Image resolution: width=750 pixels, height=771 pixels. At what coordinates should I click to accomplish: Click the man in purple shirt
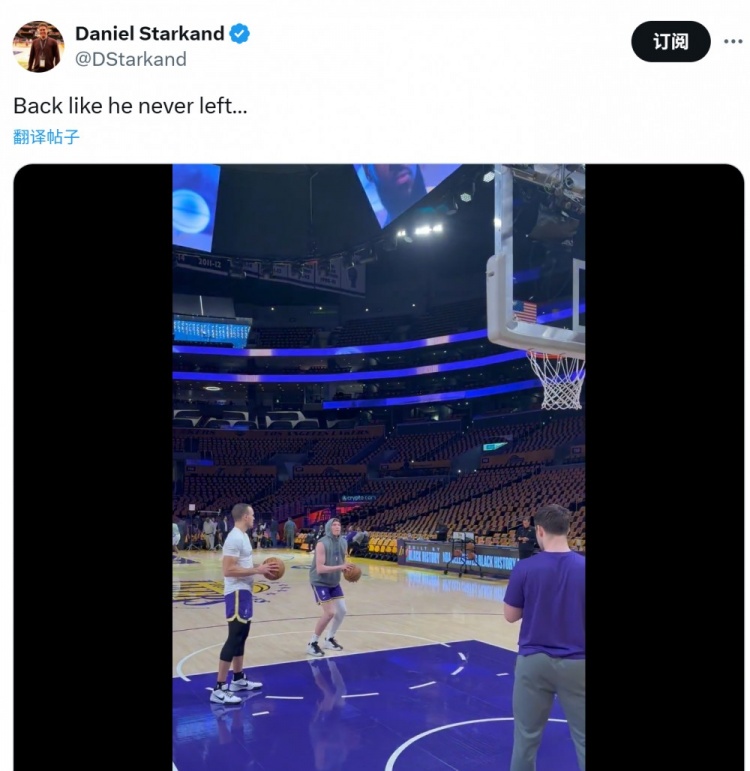547,630
